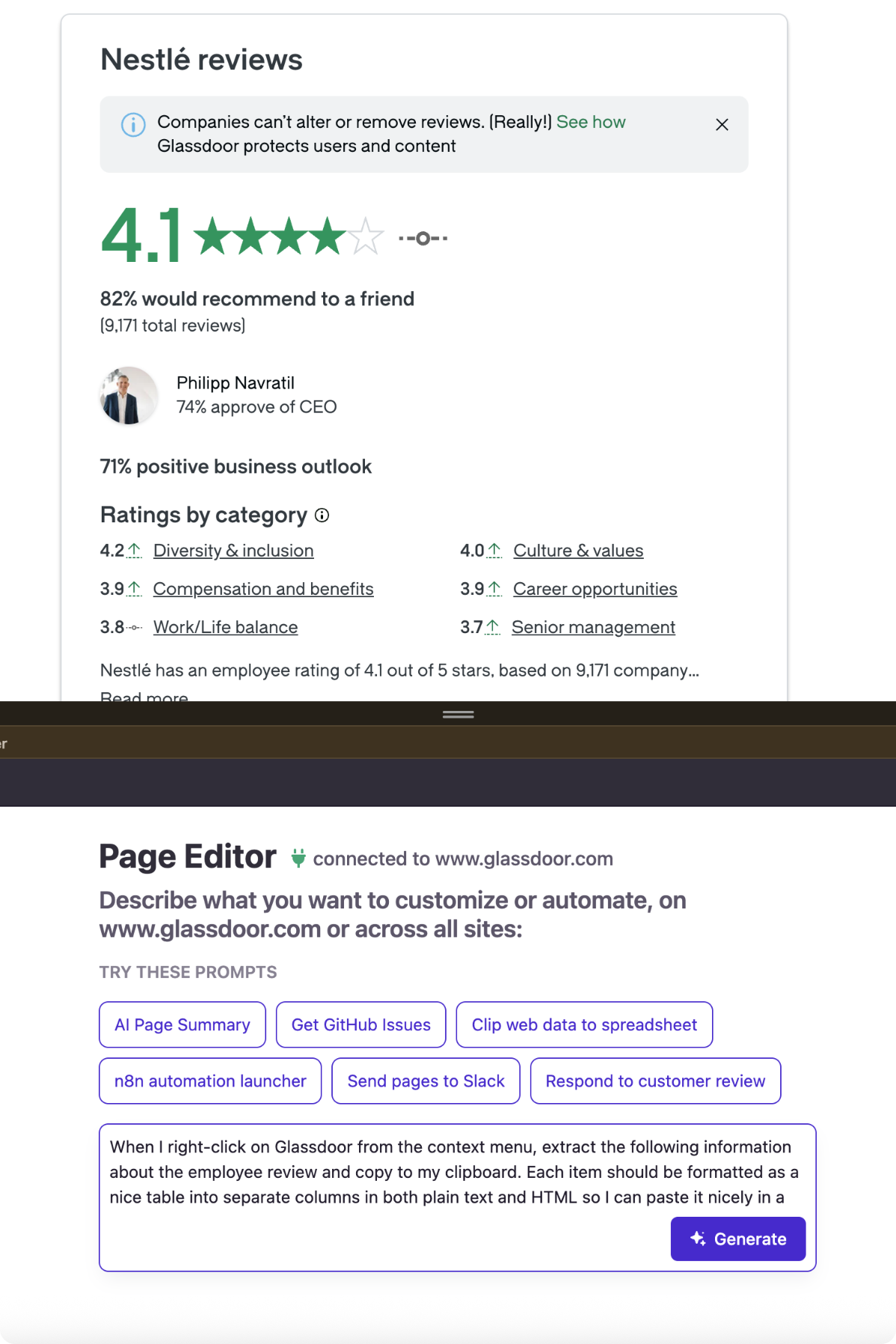Click Philipp Navratil's CEO photo

(x=129, y=395)
